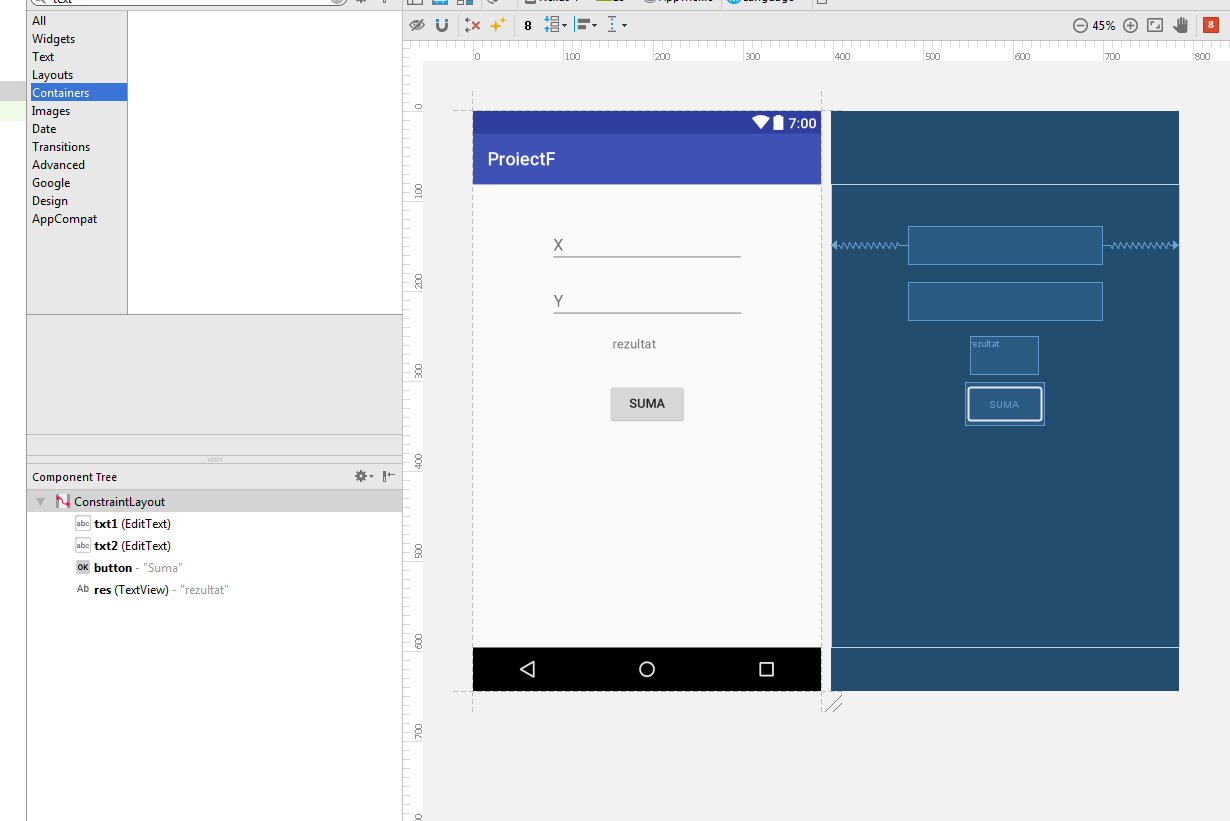Click the clear all constraints icon
Image resolution: width=1230 pixels, height=821 pixels.
(x=473, y=25)
